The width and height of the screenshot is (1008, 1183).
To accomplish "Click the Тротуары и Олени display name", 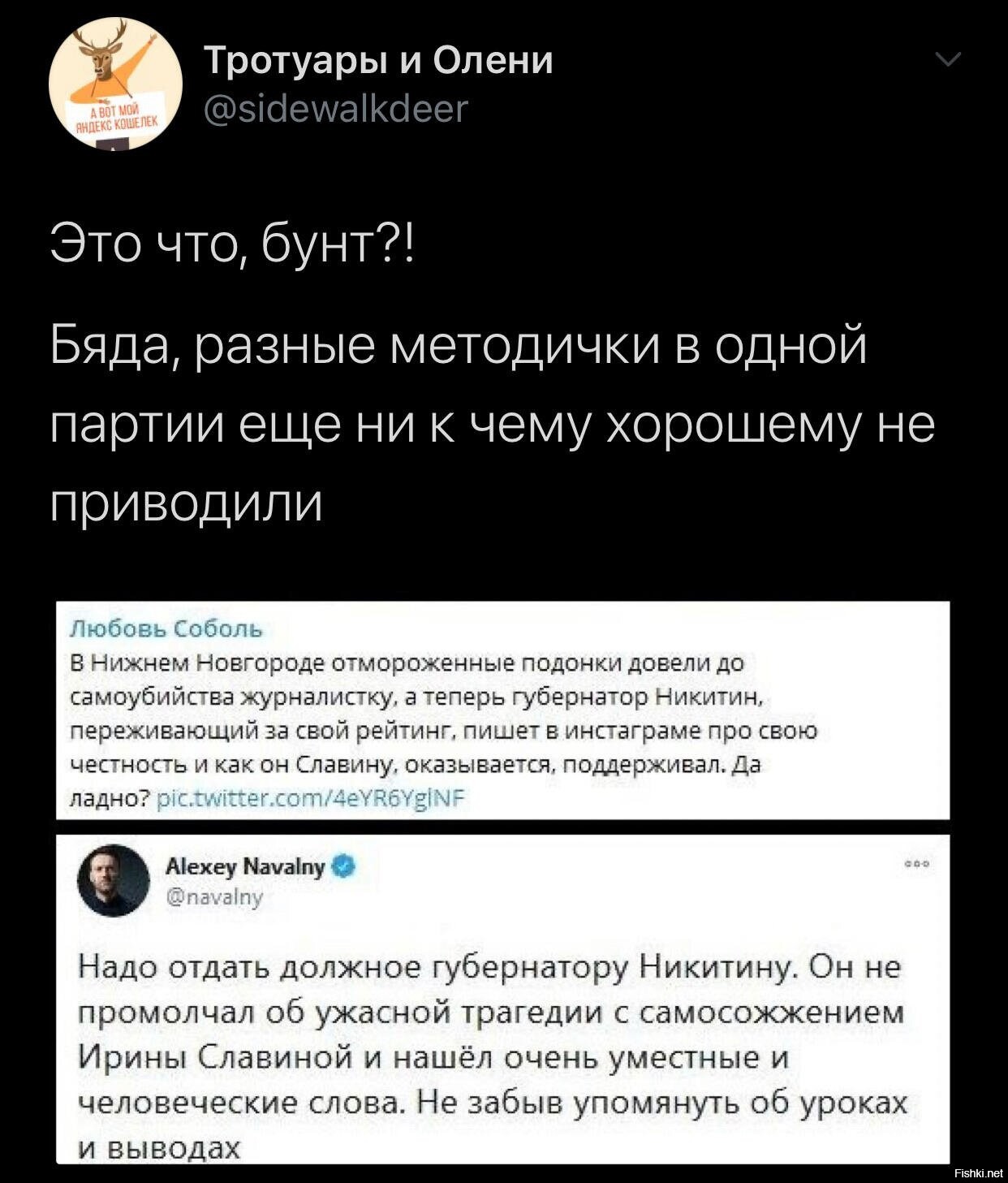I will [377, 60].
